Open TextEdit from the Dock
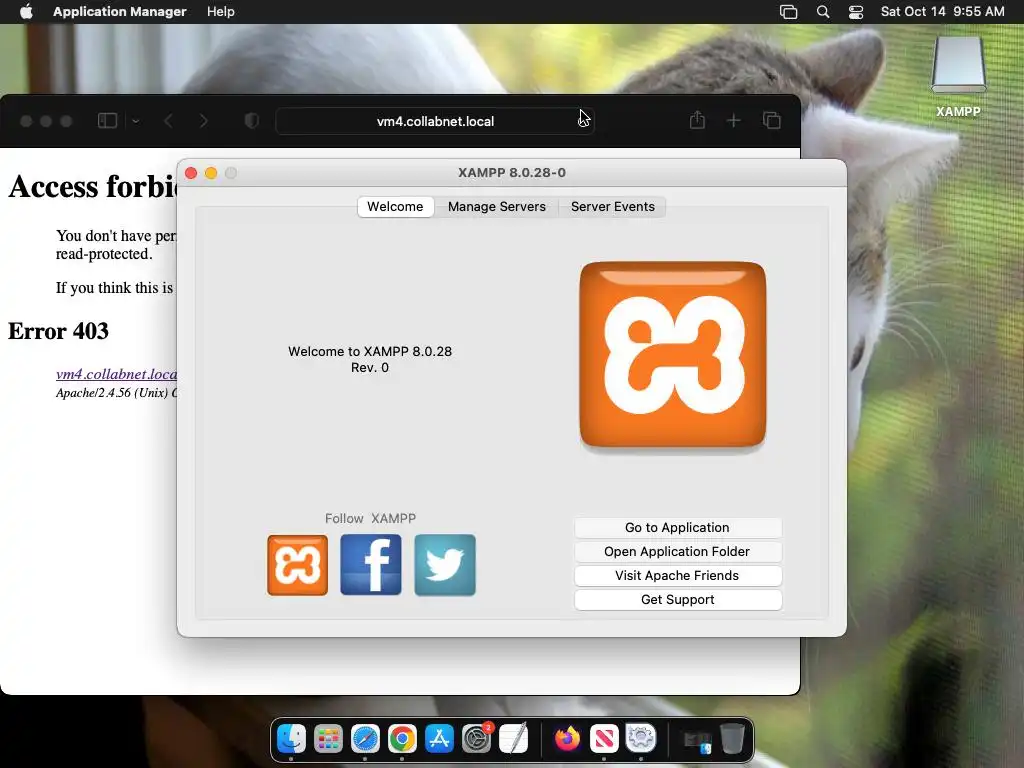The width and height of the screenshot is (1024, 768). tap(513, 739)
